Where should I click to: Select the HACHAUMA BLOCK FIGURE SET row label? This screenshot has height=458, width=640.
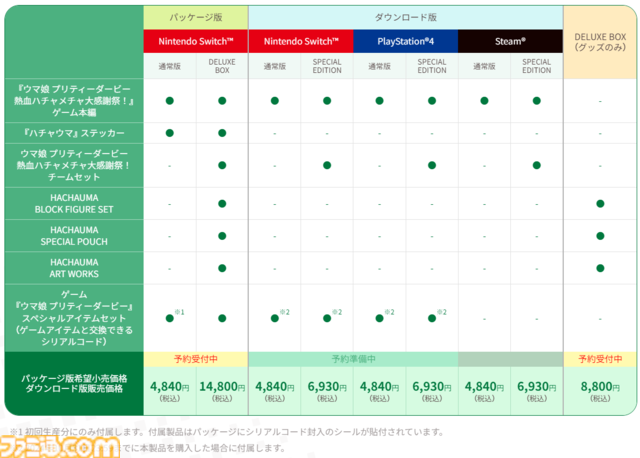(74, 204)
